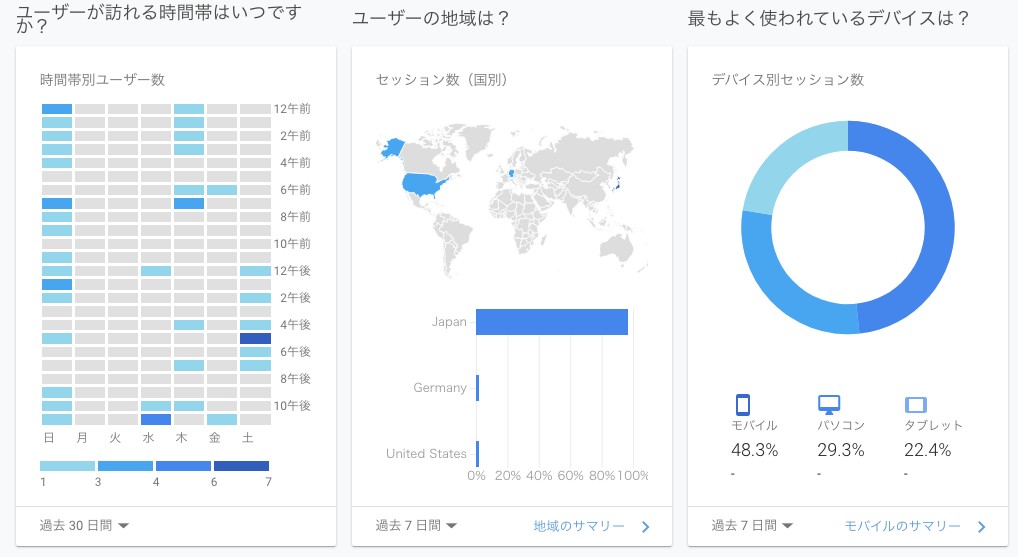Click the mobile device icon

(743, 404)
